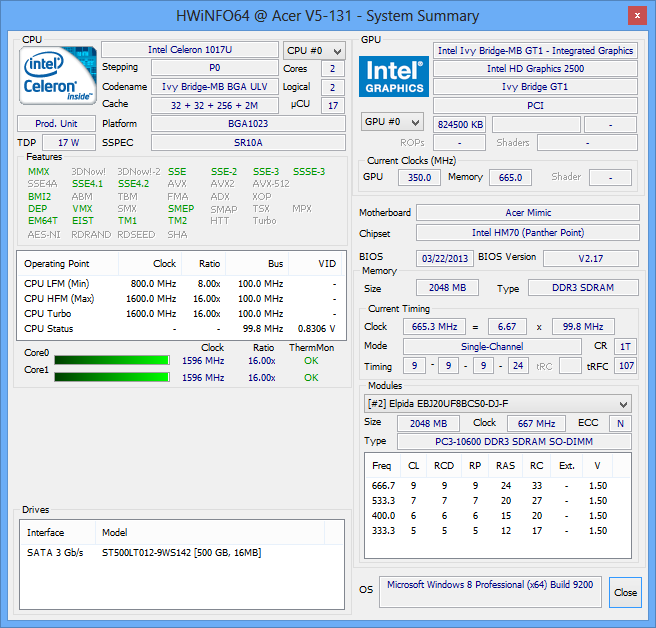Open the CPU #0 selector dropdown

pos(314,51)
